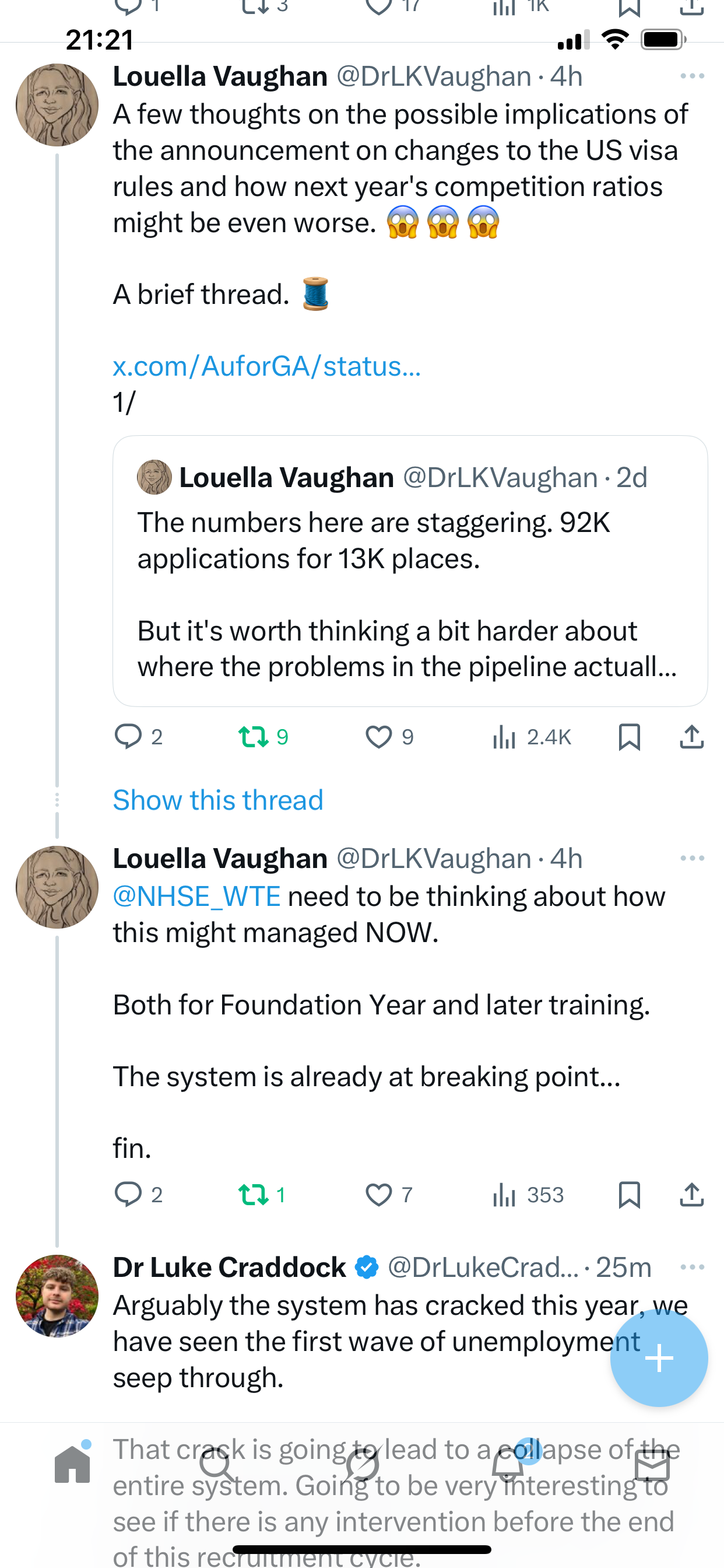Tap the compose new post button
Image resolution: width=724 pixels, height=1568 pixels.
[659, 1358]
